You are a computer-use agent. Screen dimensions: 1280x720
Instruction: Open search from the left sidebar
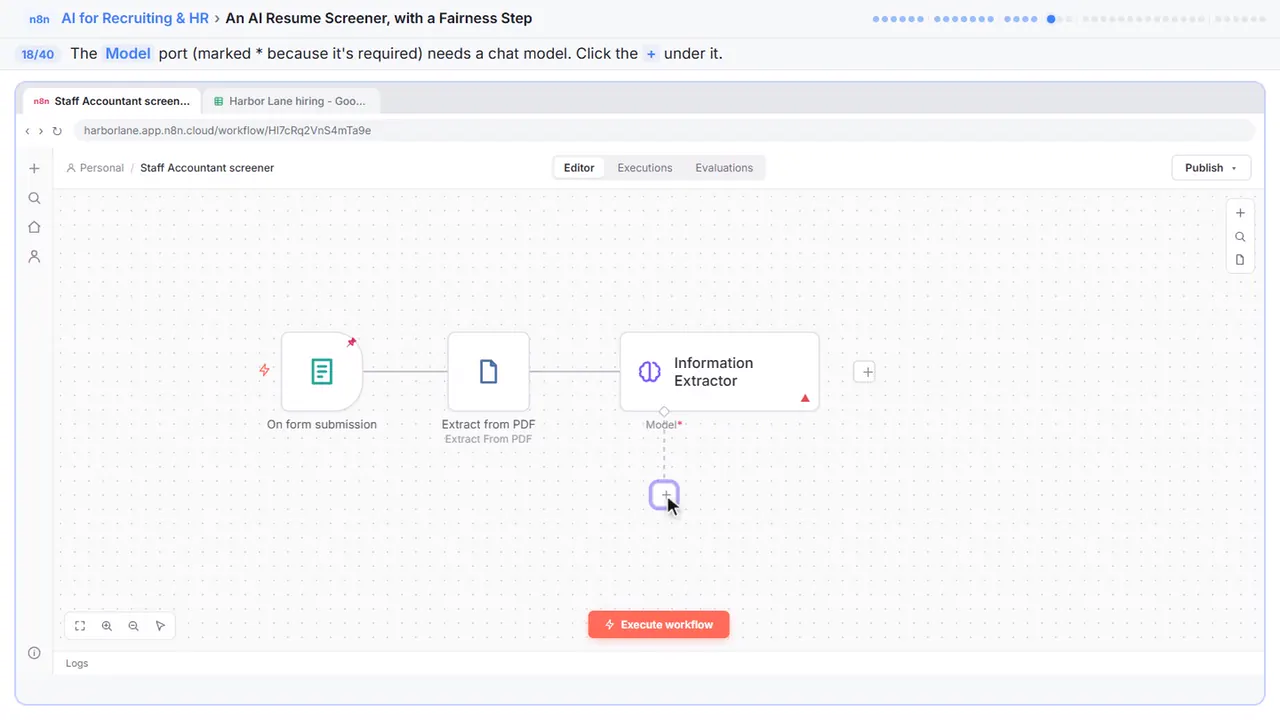(x=34, y=198)
